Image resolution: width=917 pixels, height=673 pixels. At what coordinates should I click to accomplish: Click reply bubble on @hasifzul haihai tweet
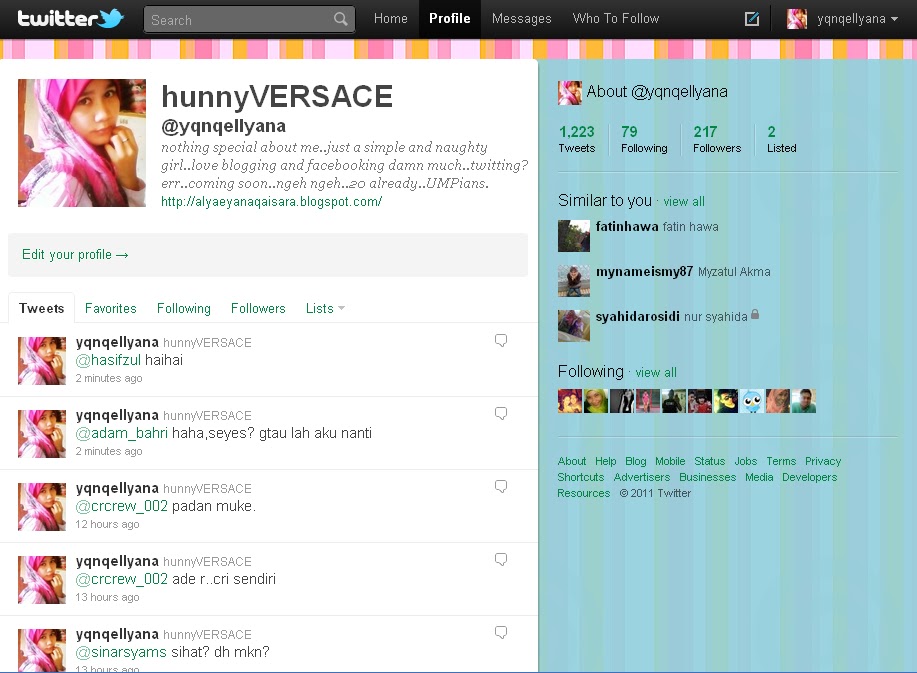point(501,340)
